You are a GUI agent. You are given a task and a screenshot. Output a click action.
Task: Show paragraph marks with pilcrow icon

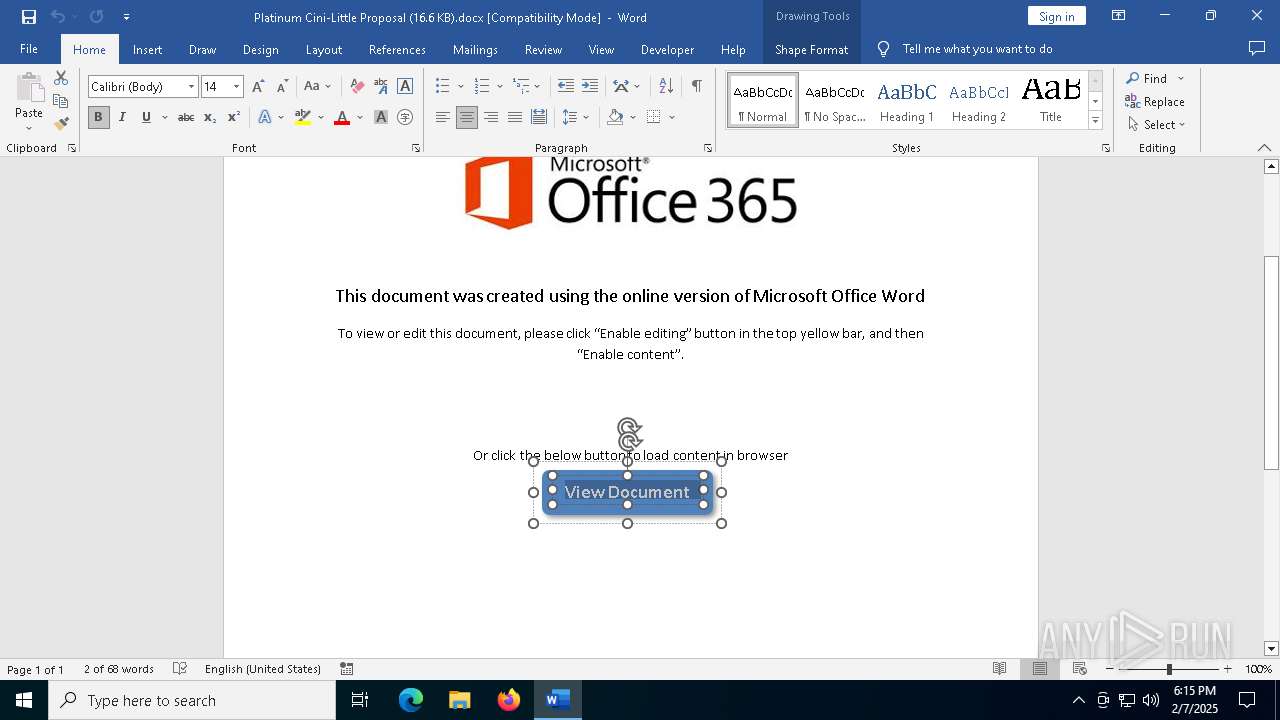696,86
